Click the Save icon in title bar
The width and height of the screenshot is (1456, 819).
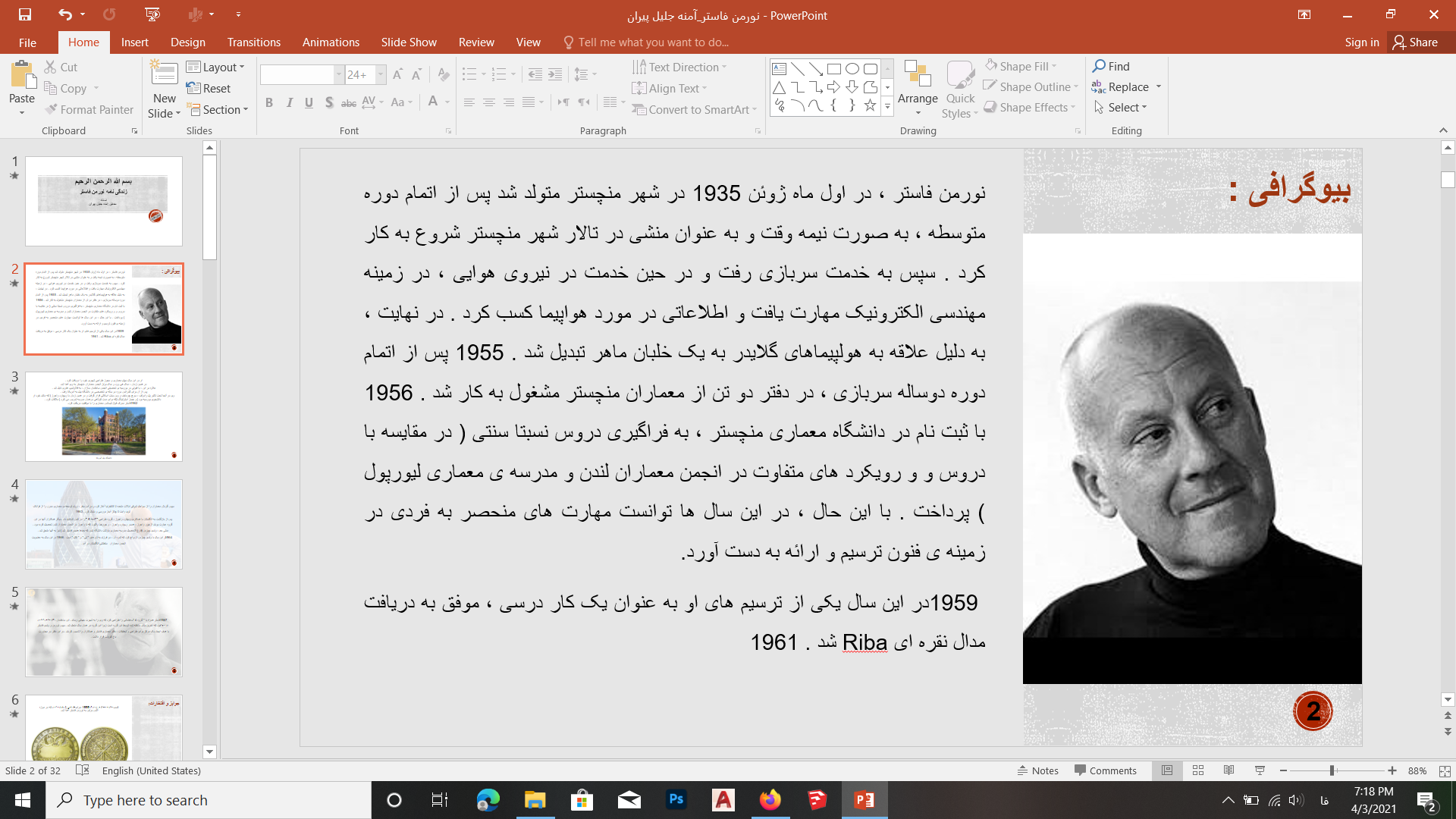[25, 14]
